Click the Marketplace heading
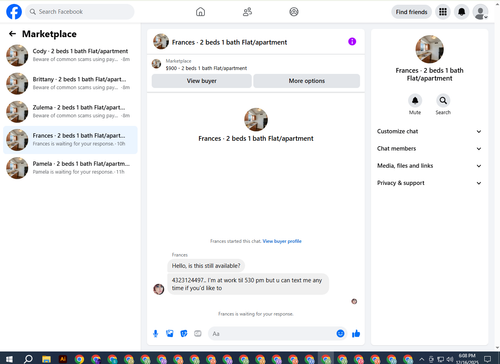 (49, 34)
